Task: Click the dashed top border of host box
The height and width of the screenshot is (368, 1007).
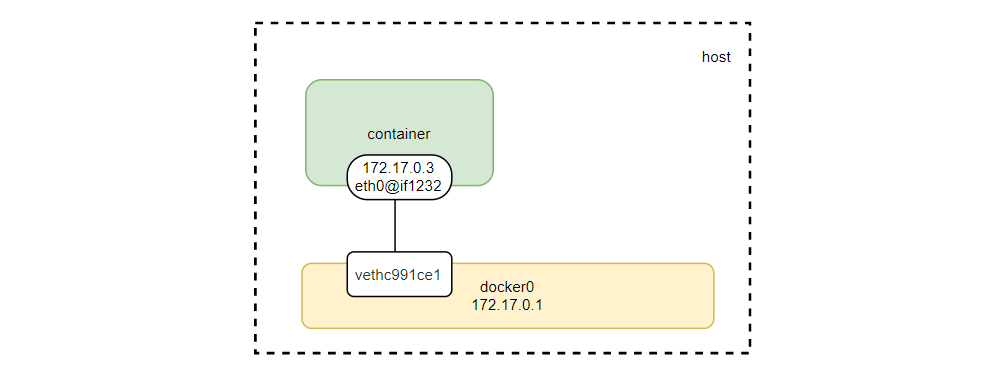Action: [502, 24]
